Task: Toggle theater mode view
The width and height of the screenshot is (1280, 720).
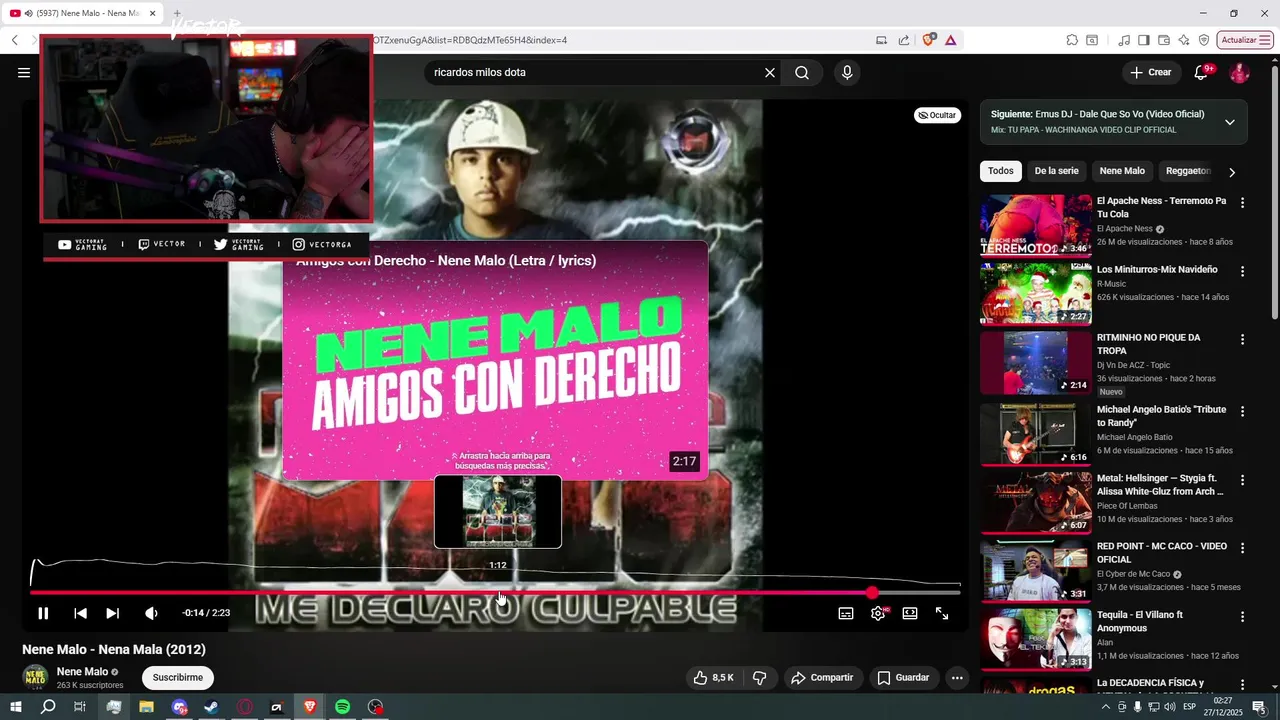Action: [910, 613]
